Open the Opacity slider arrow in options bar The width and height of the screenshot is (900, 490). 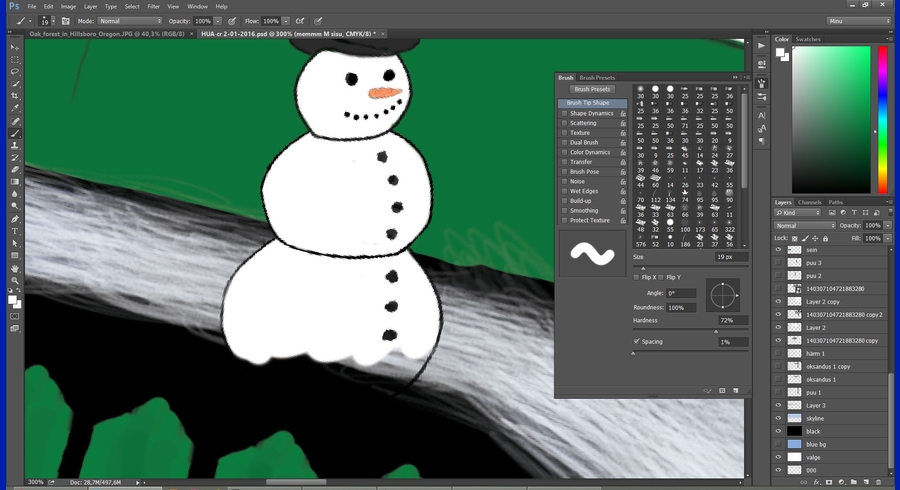pos(218,21)
